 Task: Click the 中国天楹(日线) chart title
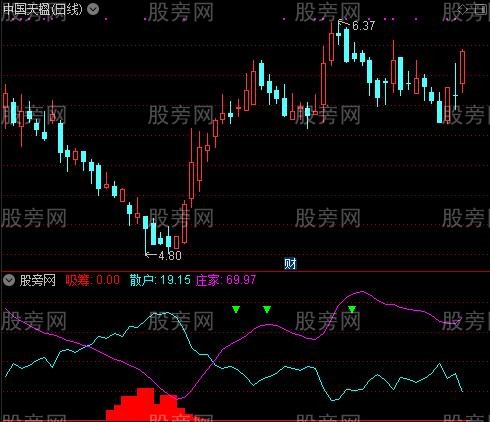[x=42, y=9]
